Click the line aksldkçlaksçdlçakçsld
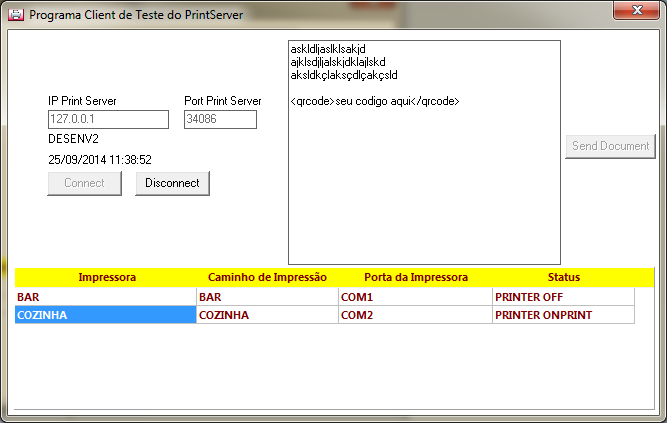The image size is (667, 423). point(344,75)
